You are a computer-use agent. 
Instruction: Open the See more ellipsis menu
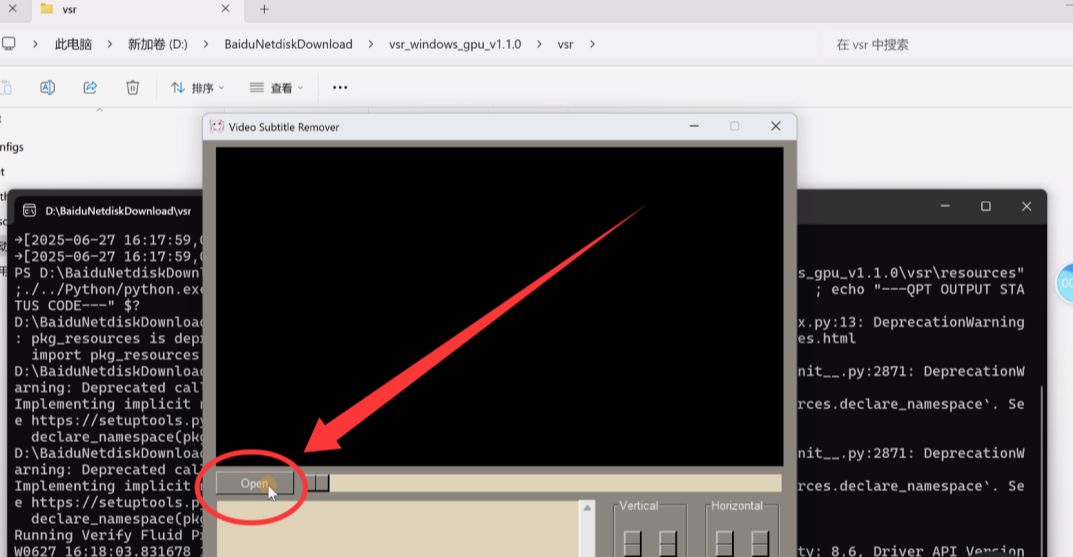[x=340, y=88]
